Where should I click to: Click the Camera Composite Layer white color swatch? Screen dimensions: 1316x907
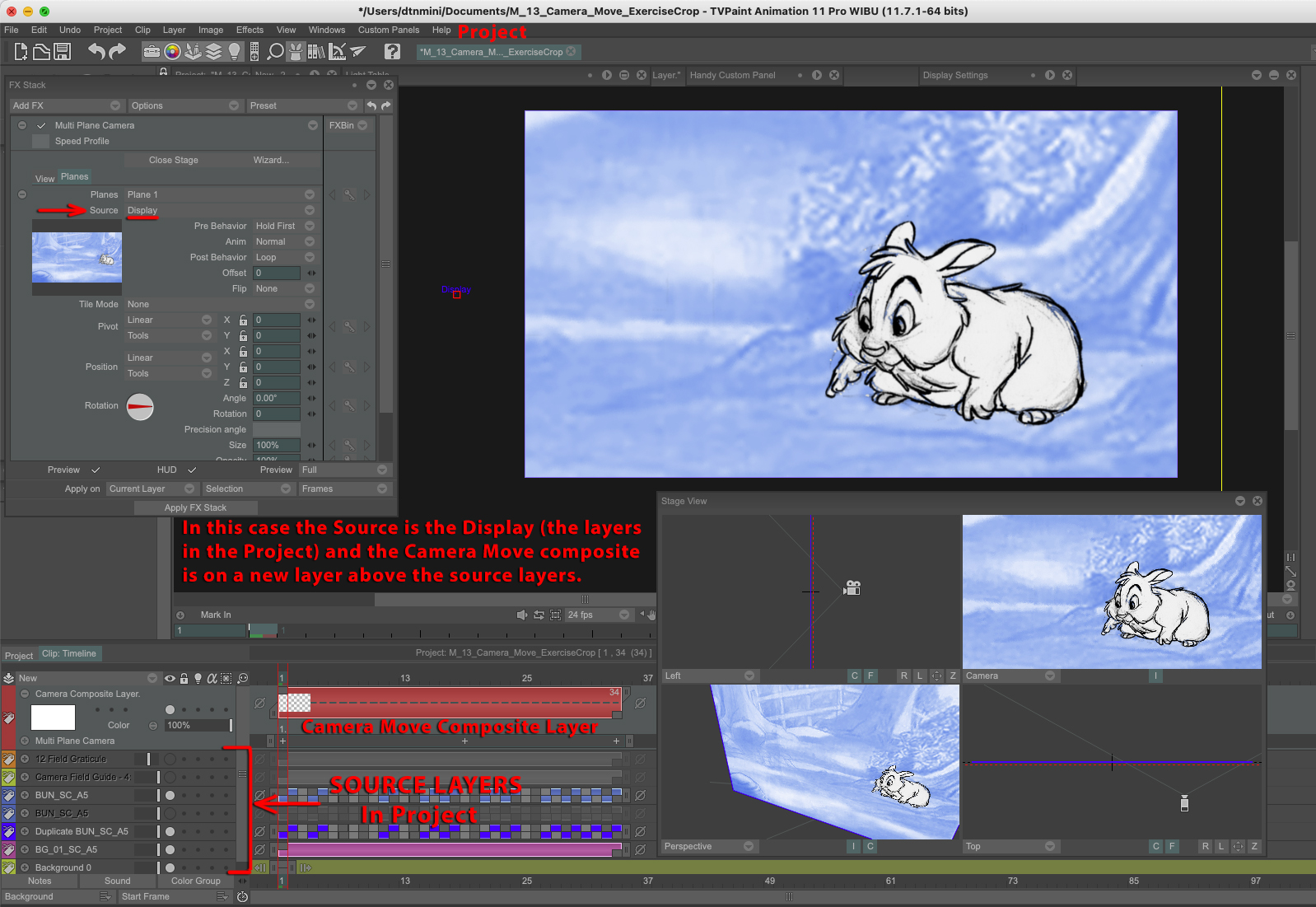pos(53,718)
